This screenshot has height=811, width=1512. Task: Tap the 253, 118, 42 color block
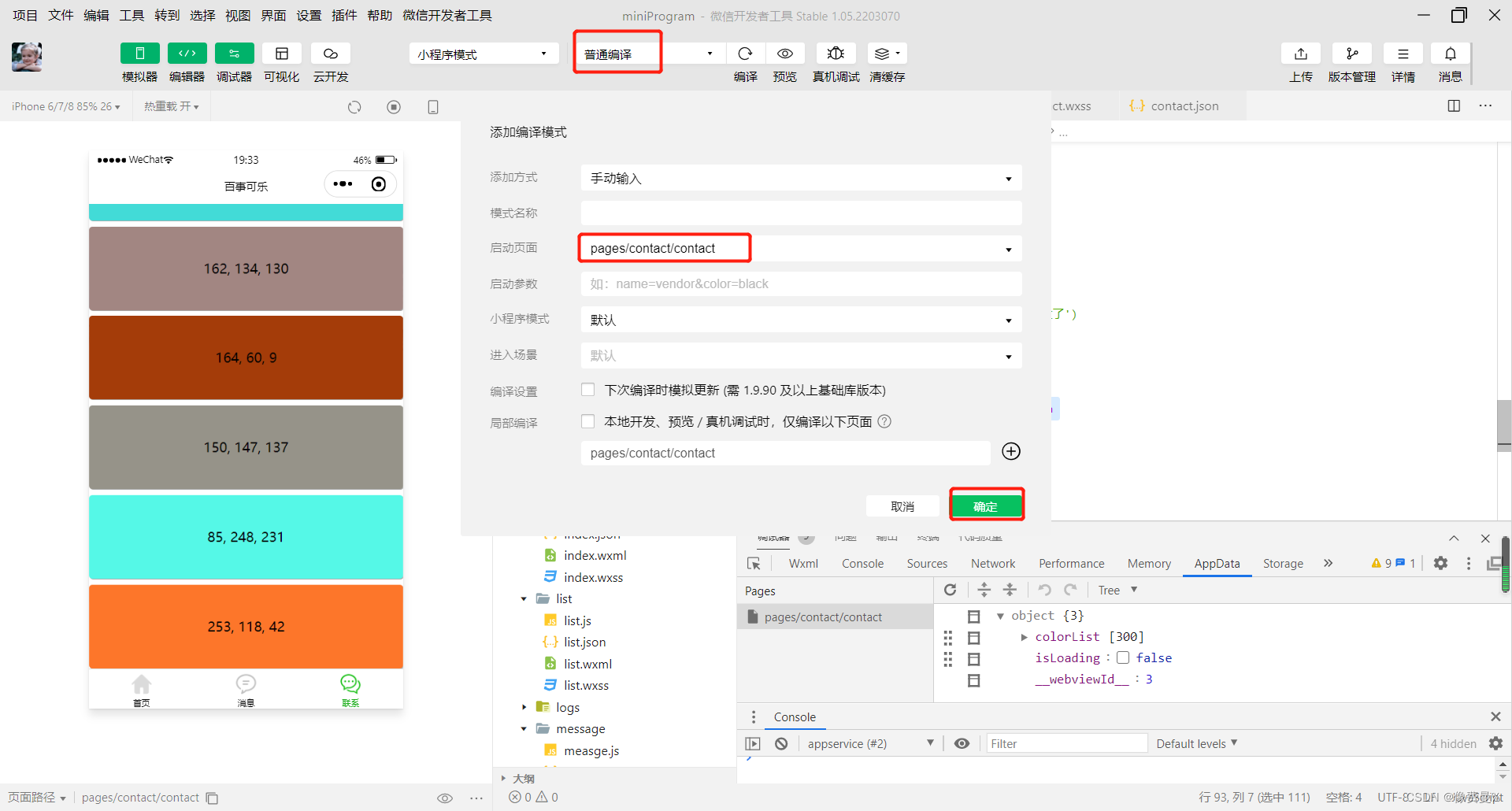coord(246,627)
